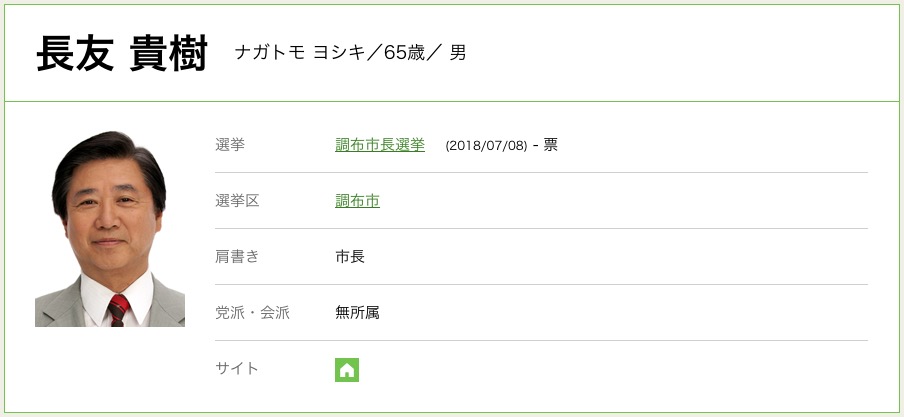
Task: Click the candidate's portrait photo
Action: [110, 228]
